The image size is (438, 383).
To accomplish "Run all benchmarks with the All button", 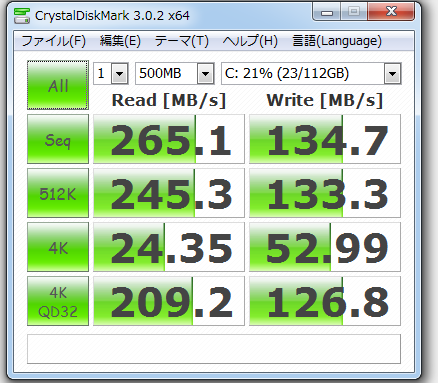I will coord(58,85).
